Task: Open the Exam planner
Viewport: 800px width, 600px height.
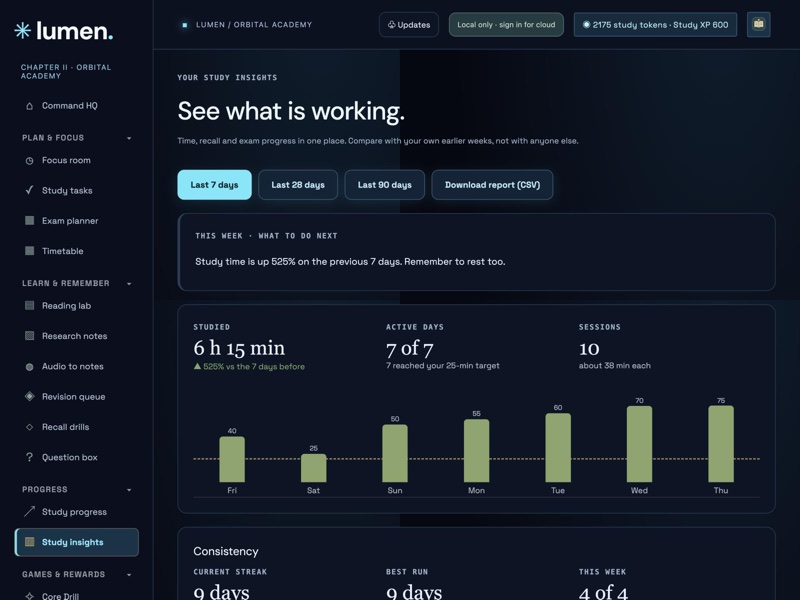Action: point(77,220)
